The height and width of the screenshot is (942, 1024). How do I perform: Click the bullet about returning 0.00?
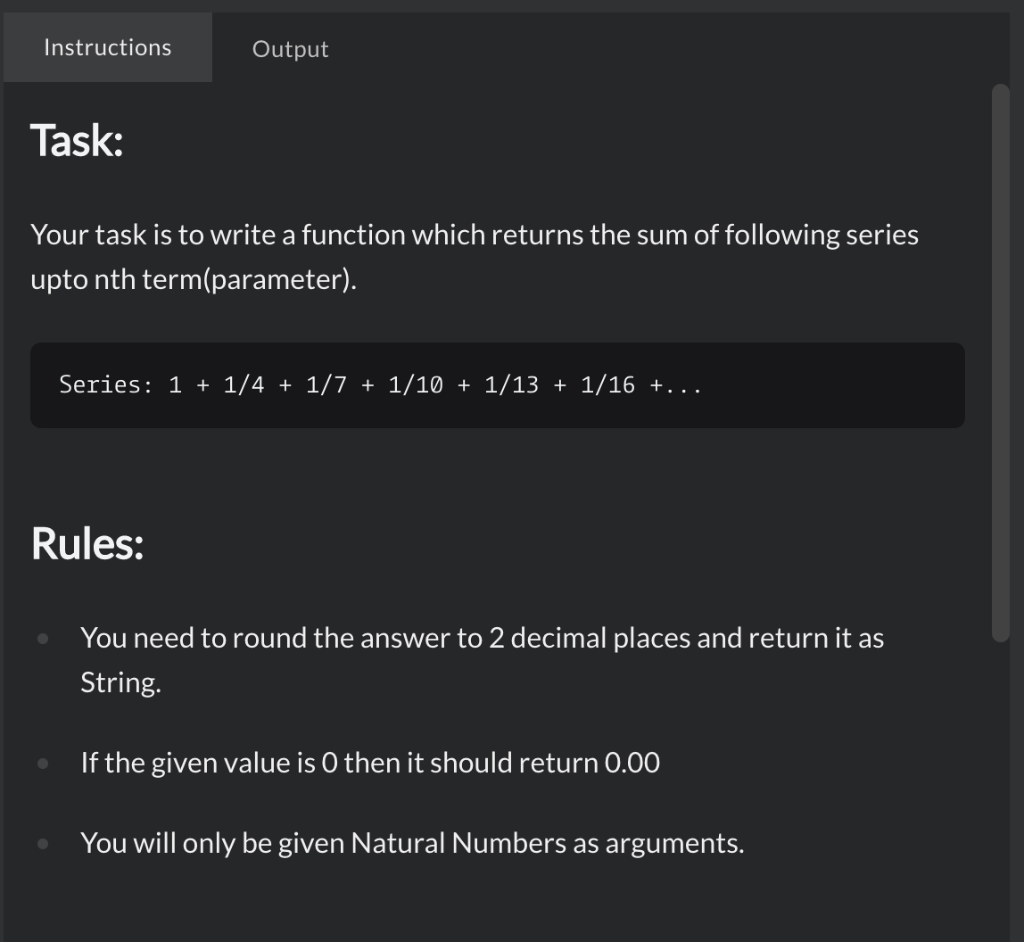pyautogui.click(x=370, y=762)
